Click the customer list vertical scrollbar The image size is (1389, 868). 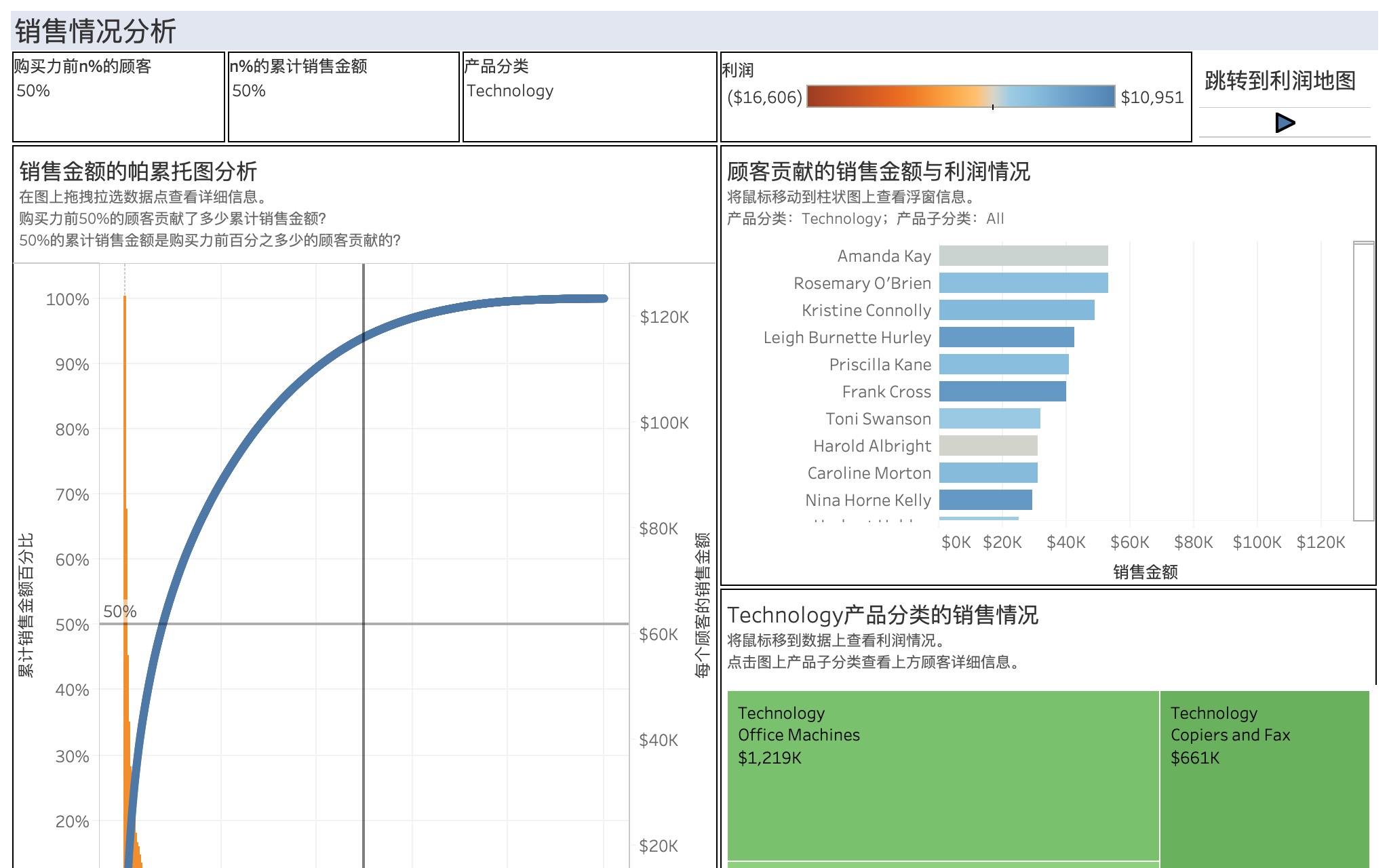click(1363, 381)
